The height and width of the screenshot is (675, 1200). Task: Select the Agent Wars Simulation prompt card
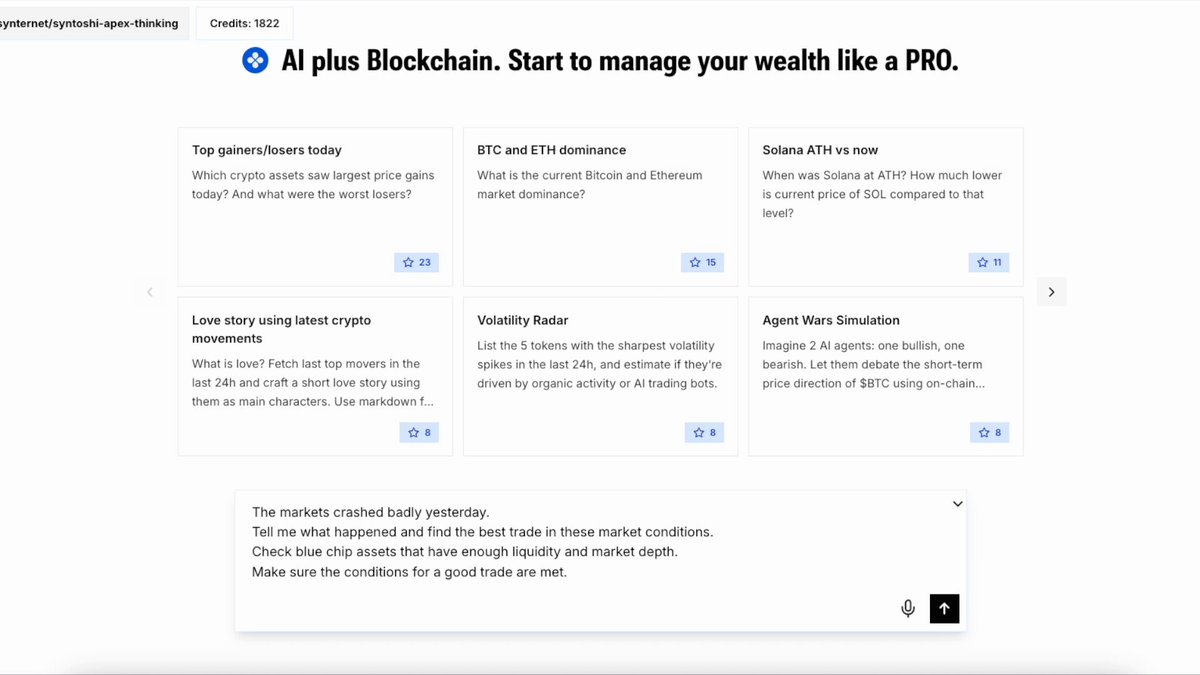click(886, 376)
